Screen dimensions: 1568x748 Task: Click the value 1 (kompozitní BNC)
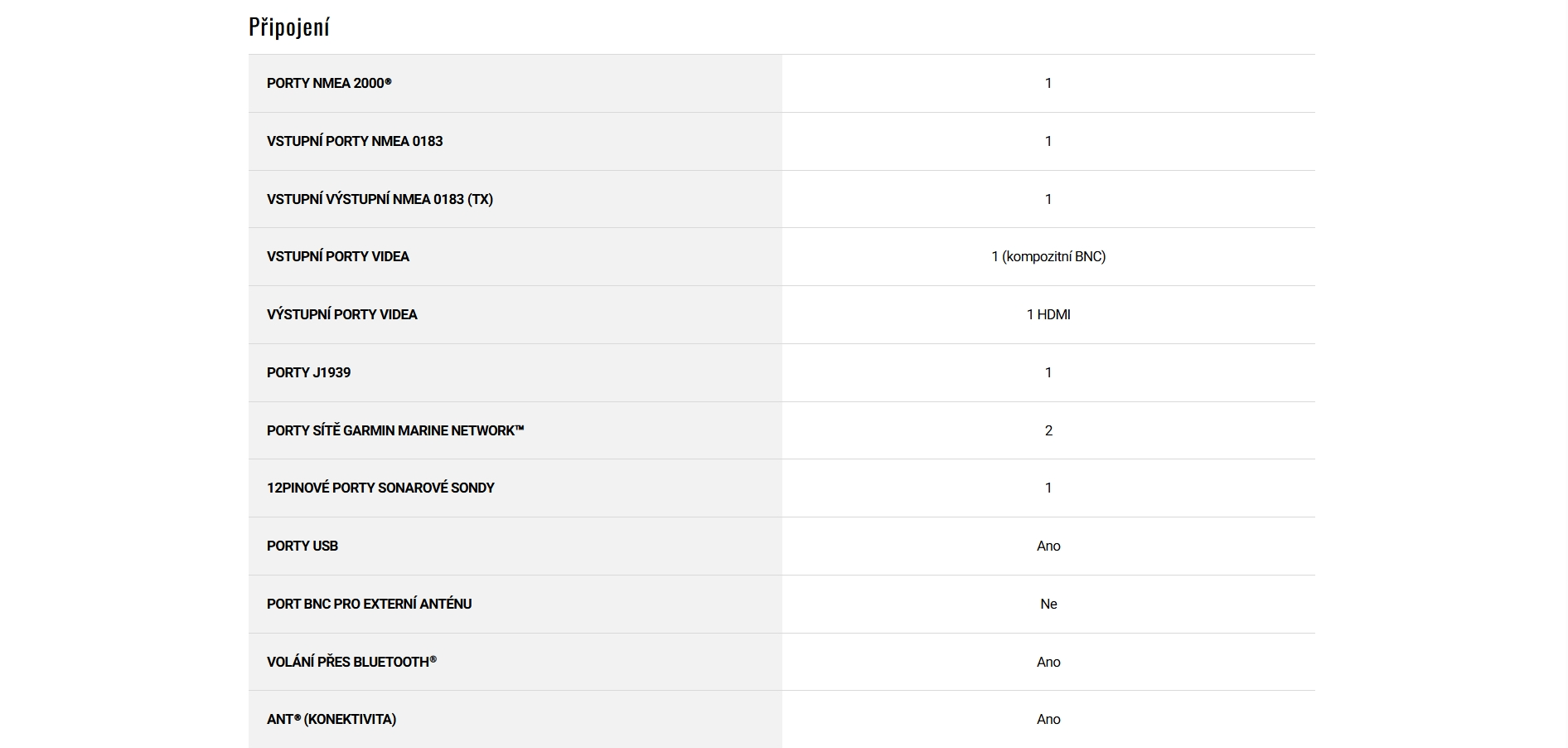[1048, 256]
